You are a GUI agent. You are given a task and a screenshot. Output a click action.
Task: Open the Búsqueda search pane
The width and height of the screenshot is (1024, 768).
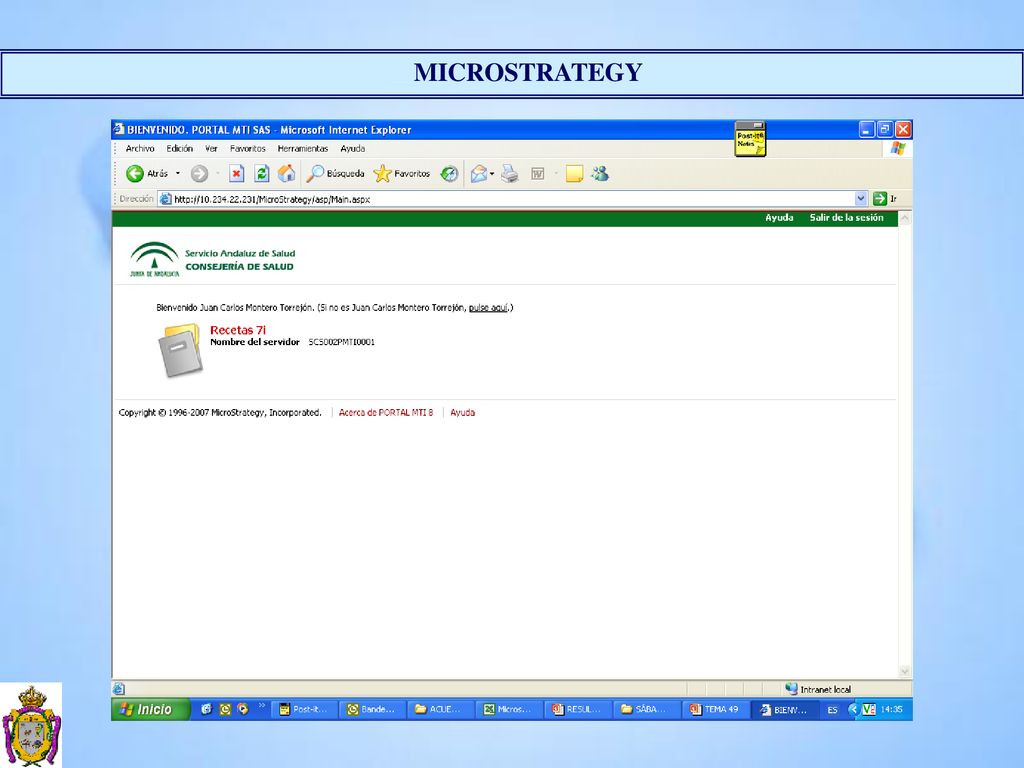coord(336,174)
